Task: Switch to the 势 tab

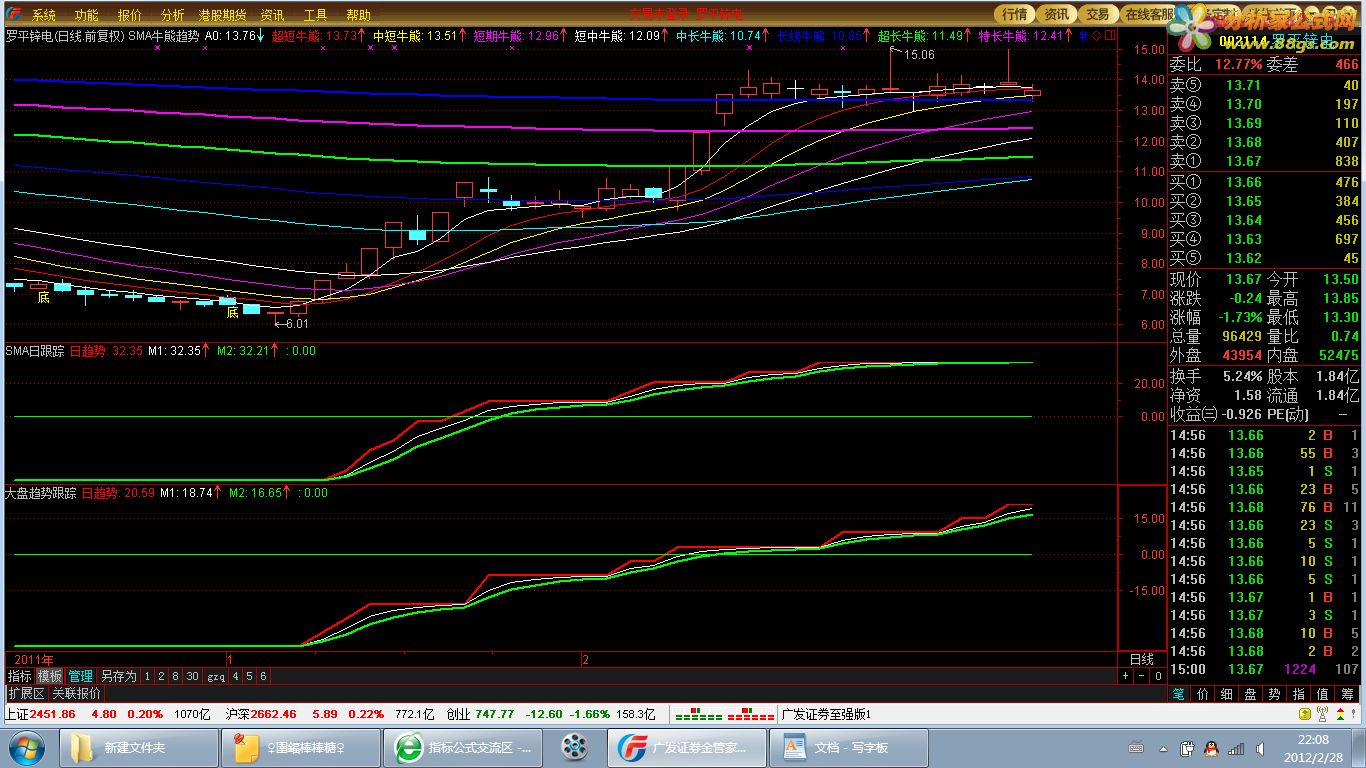Action: coord(1275,693)
